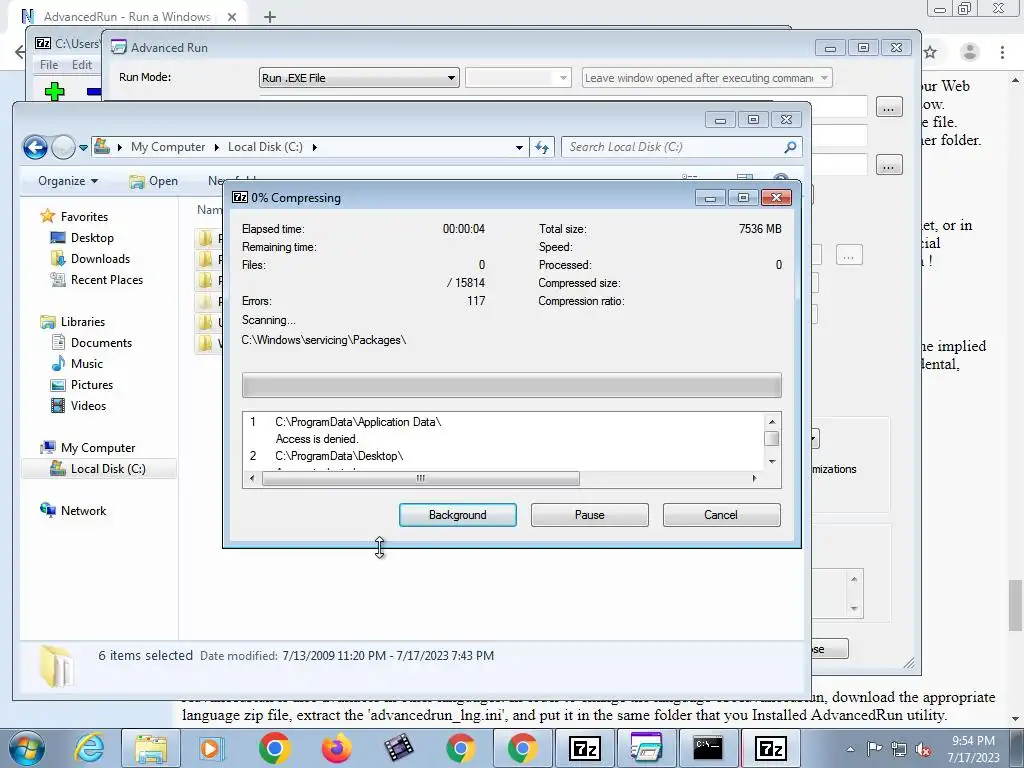Cancel the 7-Zip compression
Screen dimensions: 1024x768
tap(721, 515)
